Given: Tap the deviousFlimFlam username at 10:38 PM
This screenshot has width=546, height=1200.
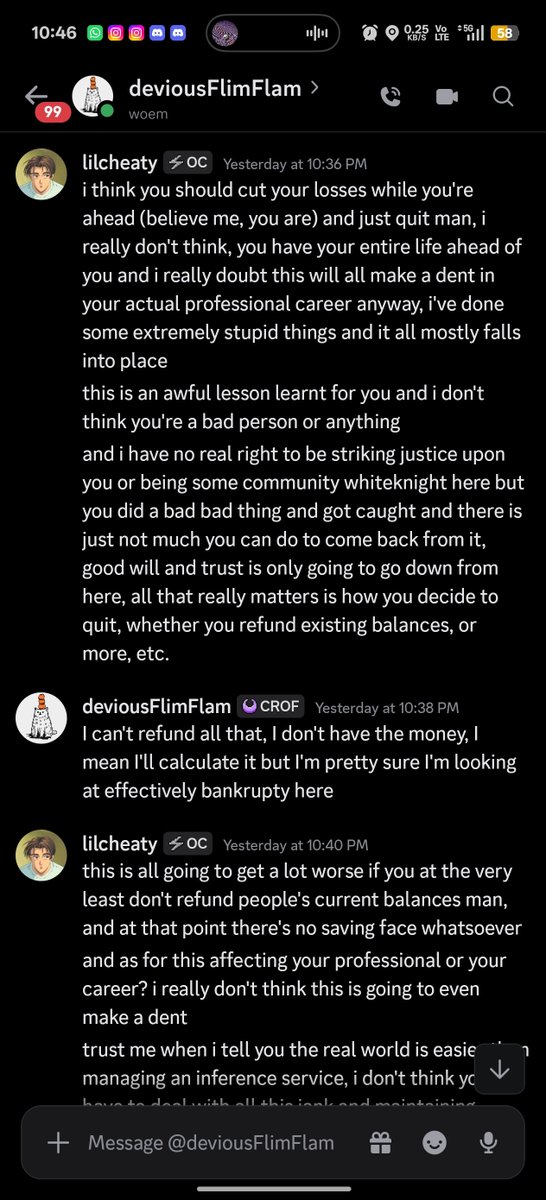Looking at the screenshot, I should (155, 706).
